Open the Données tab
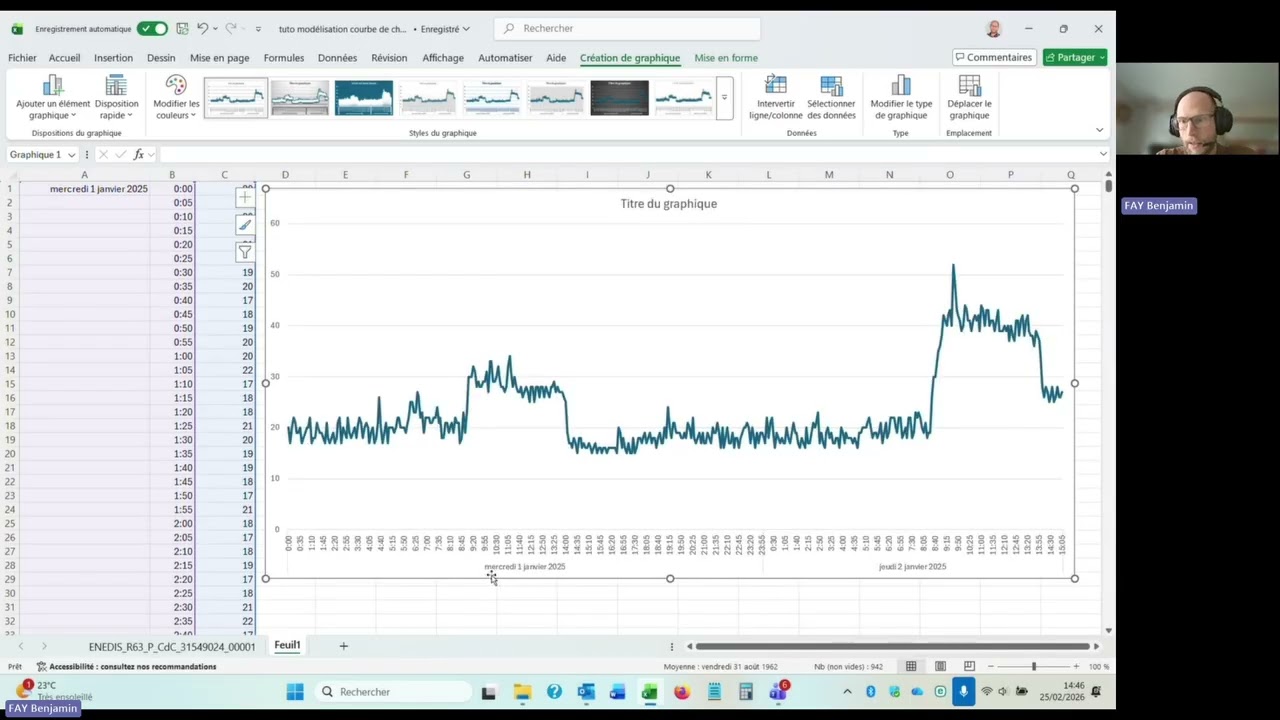Image resolution: width=1280 pixels, height=720 pixels. click(337, 58)
